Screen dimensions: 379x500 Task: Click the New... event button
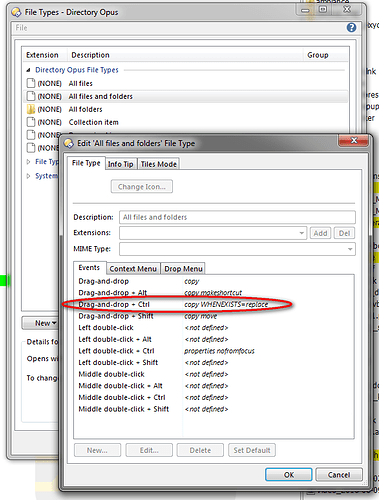tap(97, 450)
